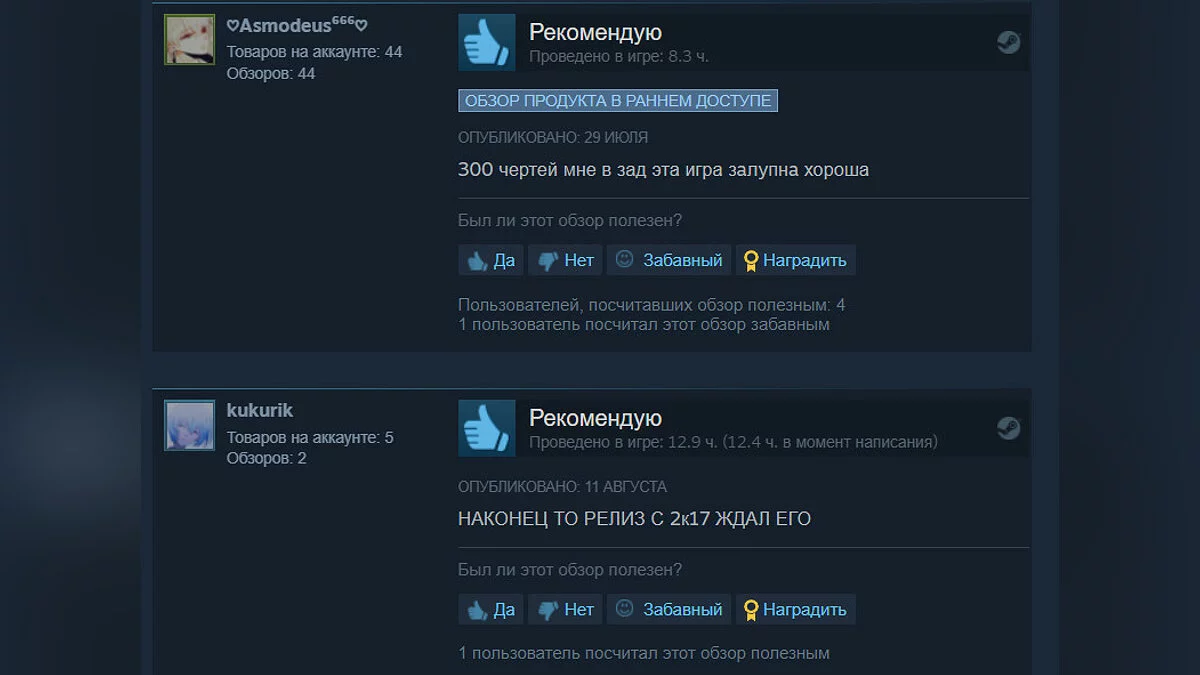1200x675 pixels.
Task: Click Steam logo icon in Asmodeus review header
Action: coord(1008,43)
